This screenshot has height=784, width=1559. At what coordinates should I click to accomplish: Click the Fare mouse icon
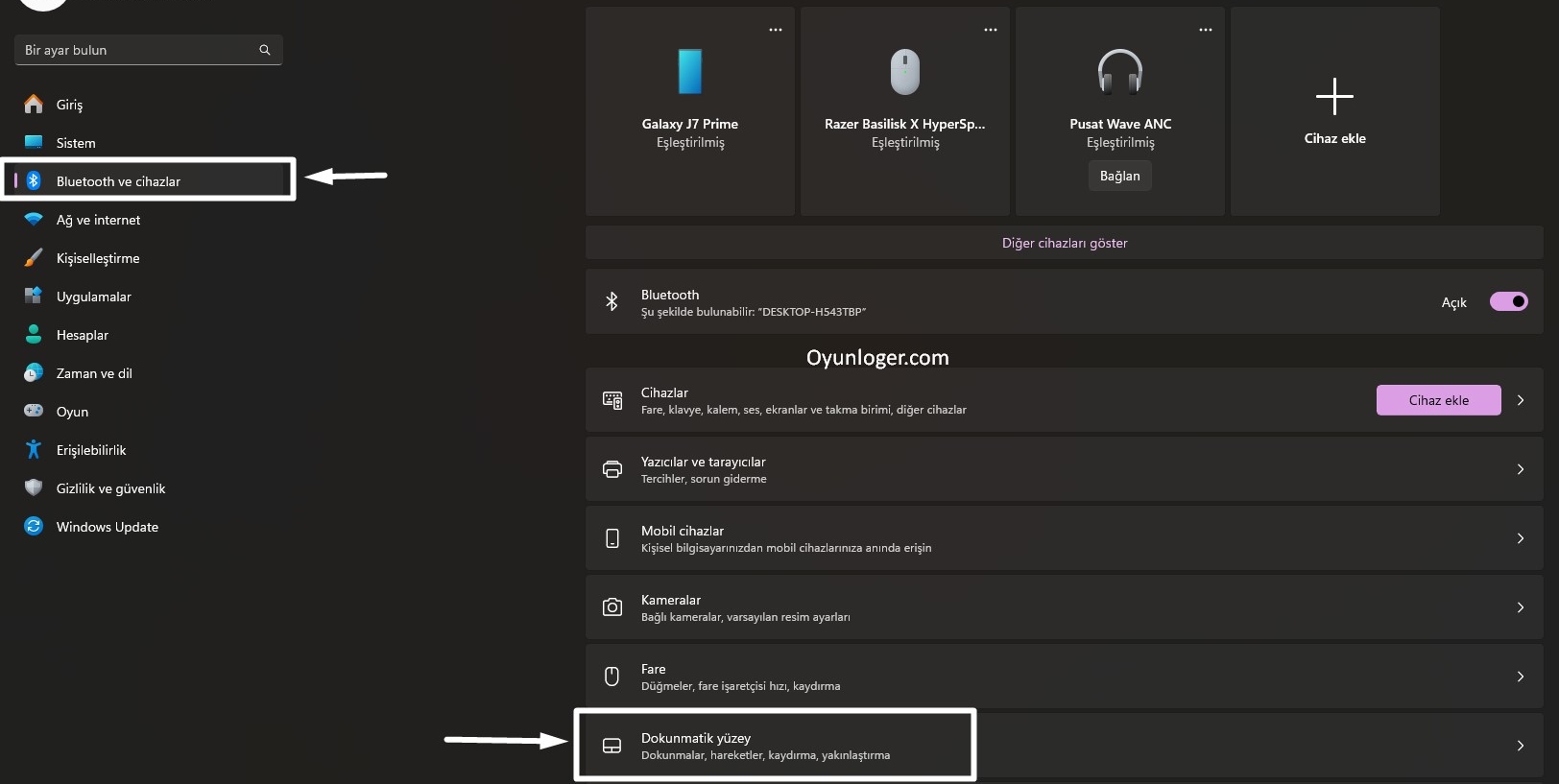click(x=612, y=677)
